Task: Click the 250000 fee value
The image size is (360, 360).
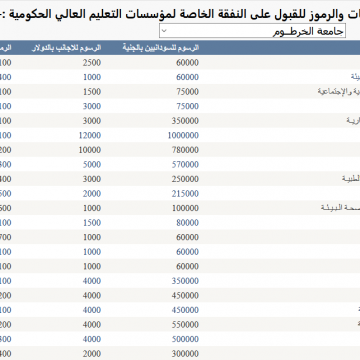Action: pos(185,179)
